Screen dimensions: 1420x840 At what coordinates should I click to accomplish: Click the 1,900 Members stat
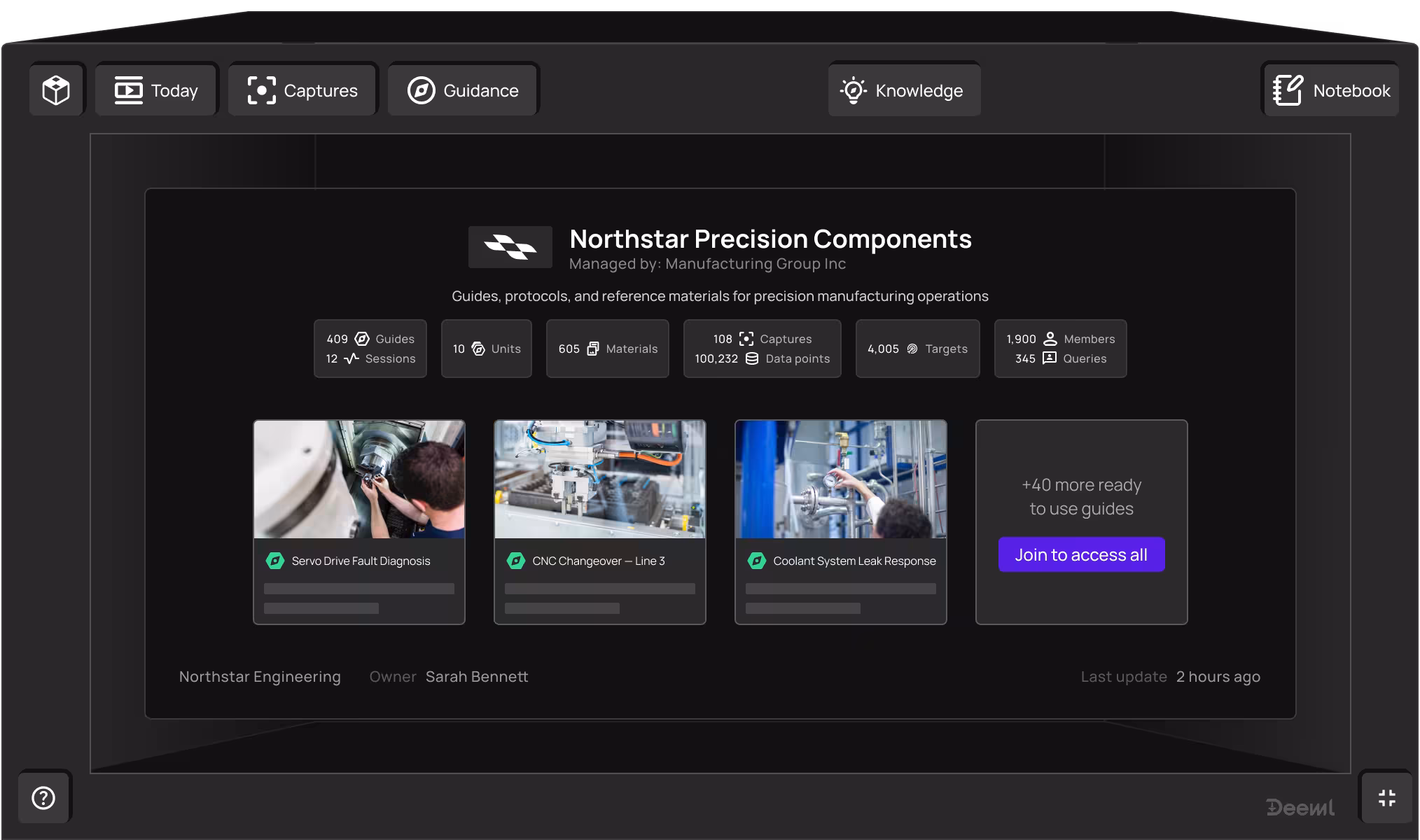(1060, 339)
